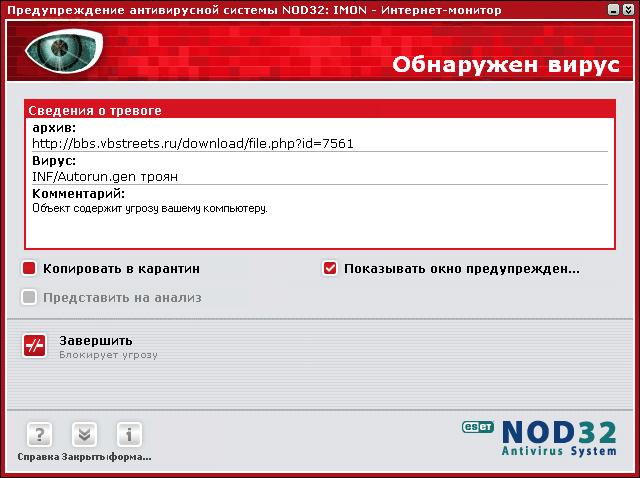Click the архив: field label
This screenshot has width=640, height=478.
pos(54,128)
